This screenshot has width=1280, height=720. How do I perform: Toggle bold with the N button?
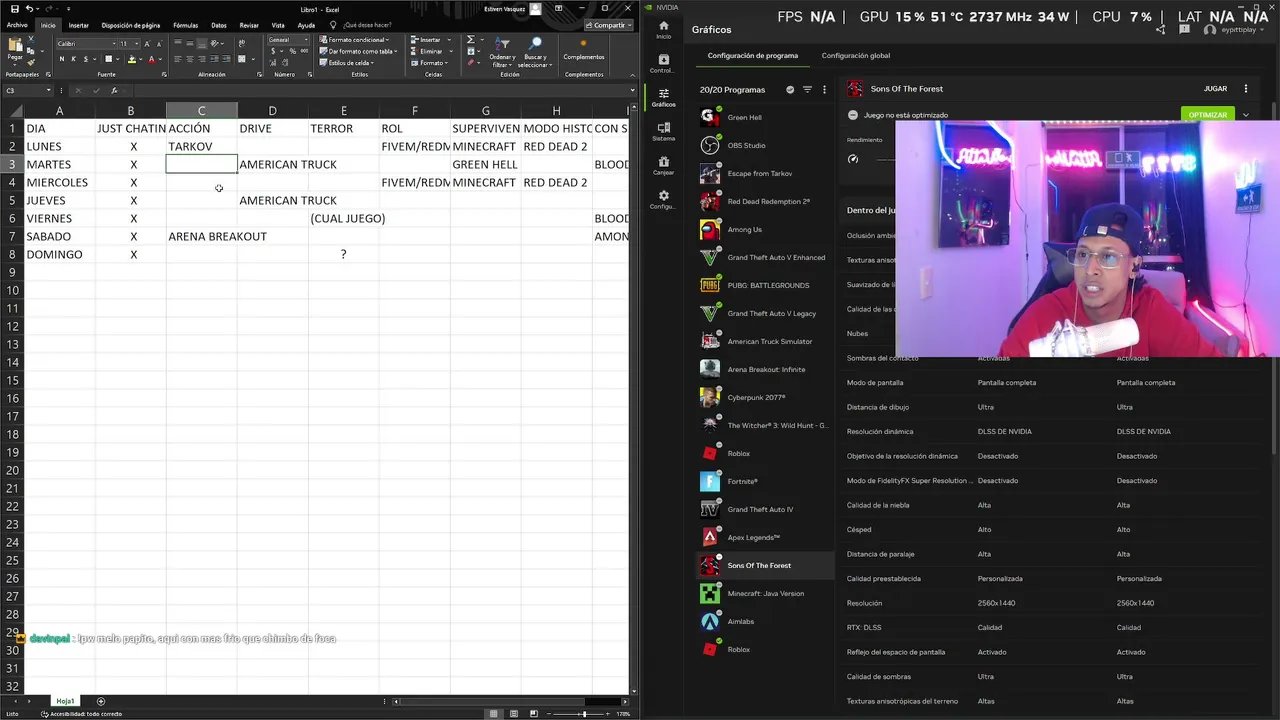click(61, 59)
